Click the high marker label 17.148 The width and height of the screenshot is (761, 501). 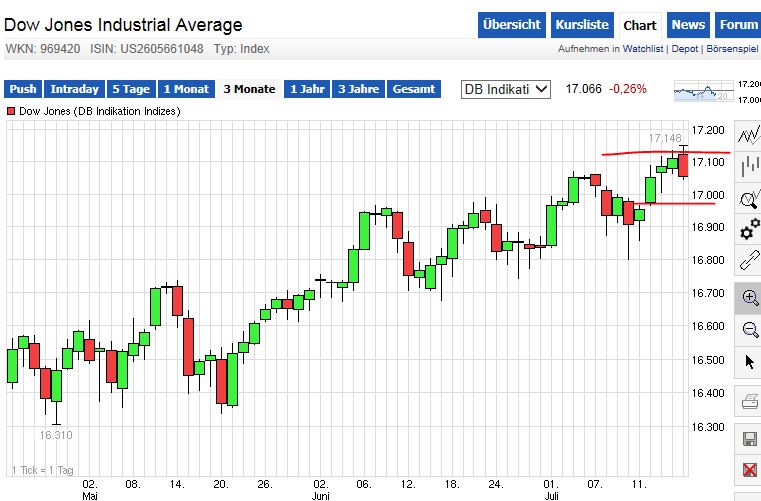[x=665, y=138]
